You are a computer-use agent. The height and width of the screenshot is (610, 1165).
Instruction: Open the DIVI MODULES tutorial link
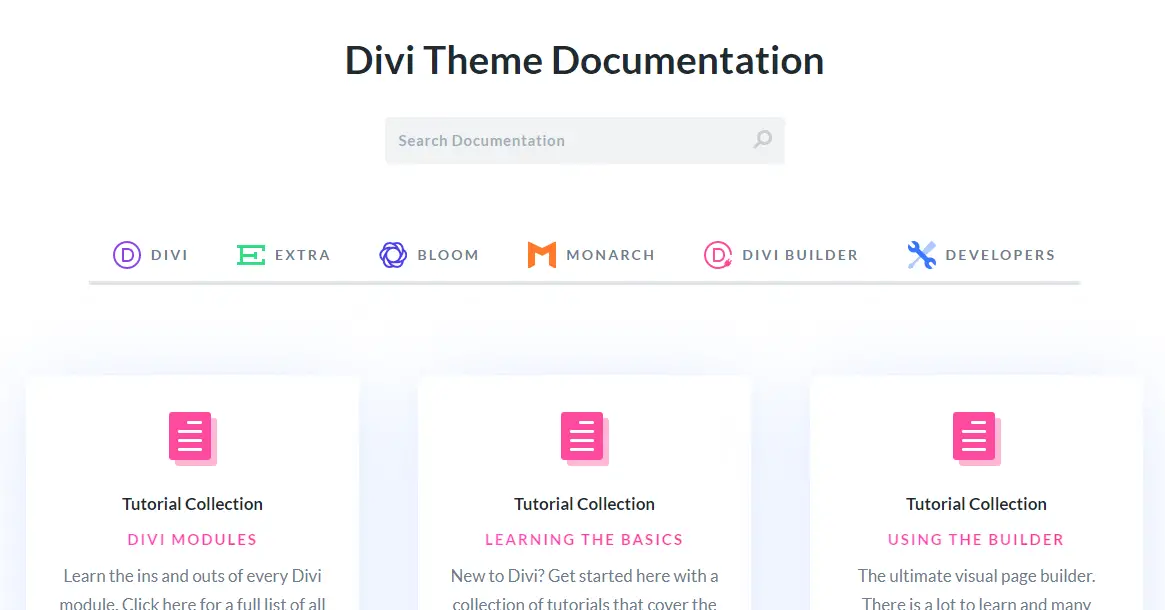point(192,539)
